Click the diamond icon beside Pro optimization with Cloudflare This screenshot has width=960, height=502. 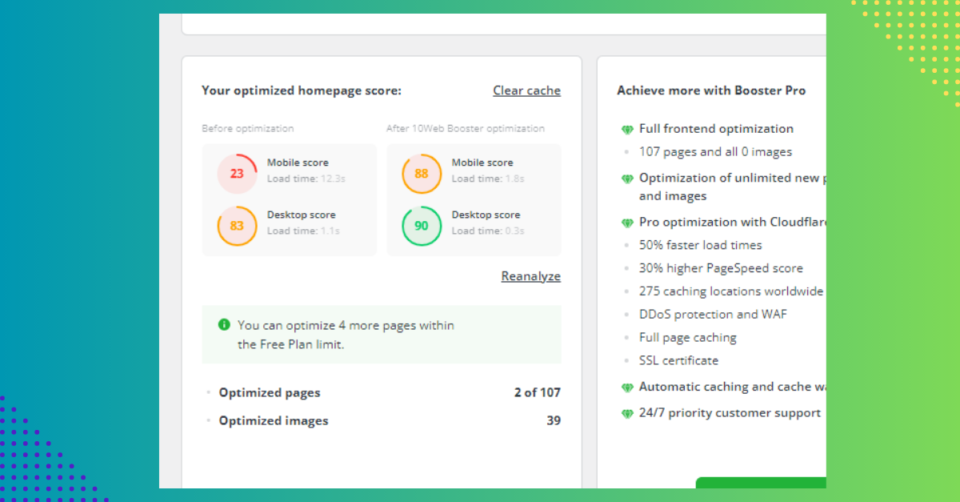[627, 223]
